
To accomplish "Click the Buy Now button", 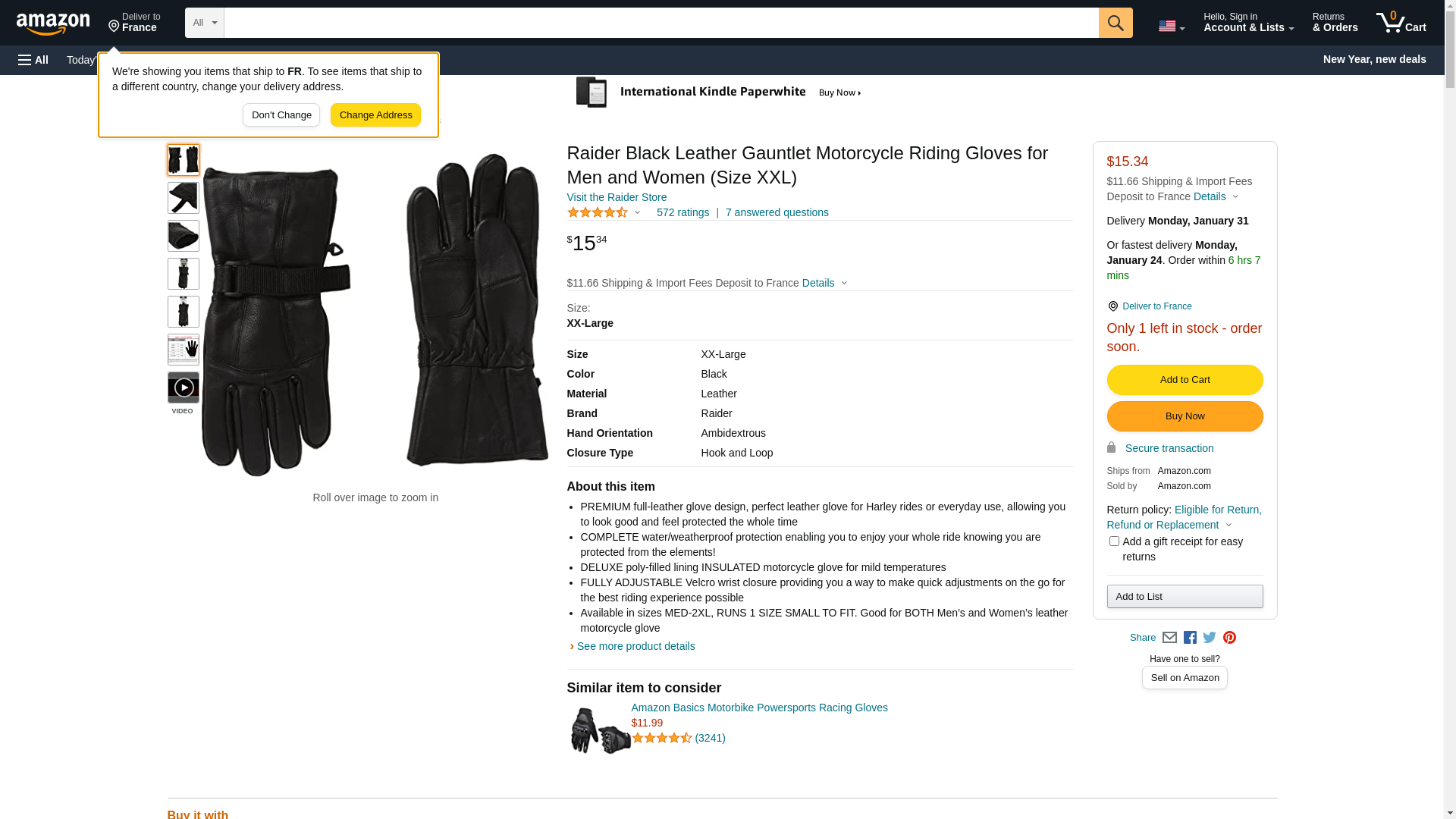I will click(x=1185, y=416).
